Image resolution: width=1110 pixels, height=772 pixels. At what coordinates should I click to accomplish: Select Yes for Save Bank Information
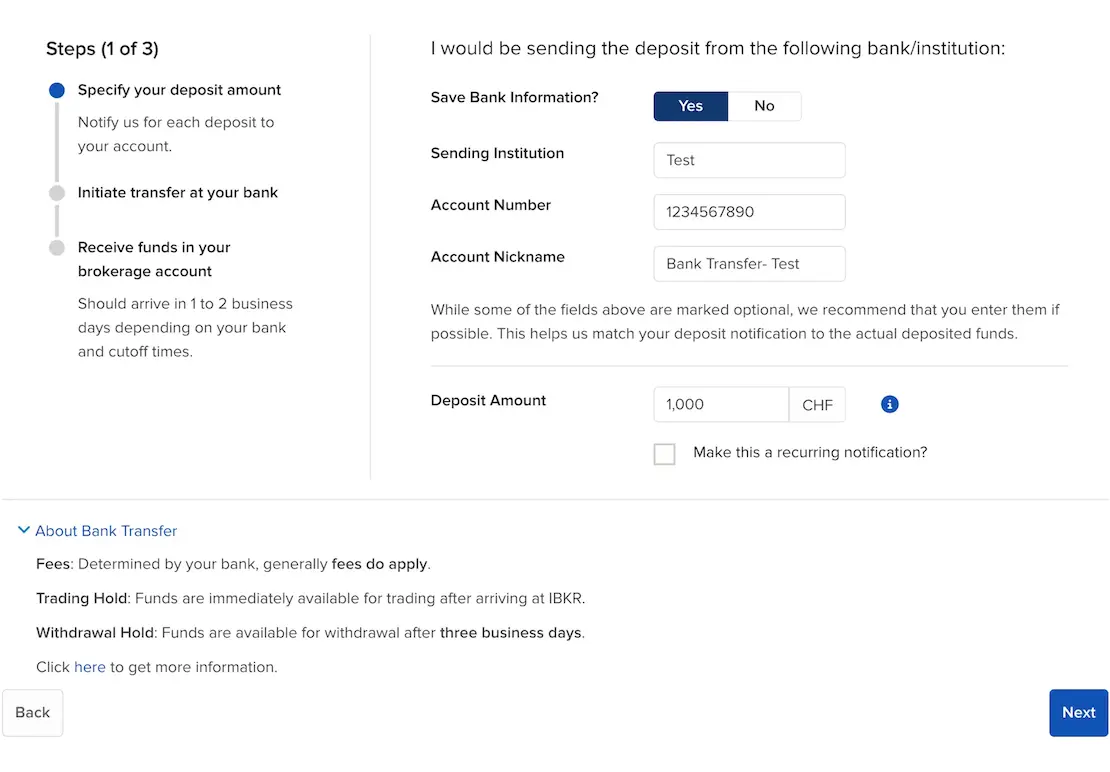point(690,106)
